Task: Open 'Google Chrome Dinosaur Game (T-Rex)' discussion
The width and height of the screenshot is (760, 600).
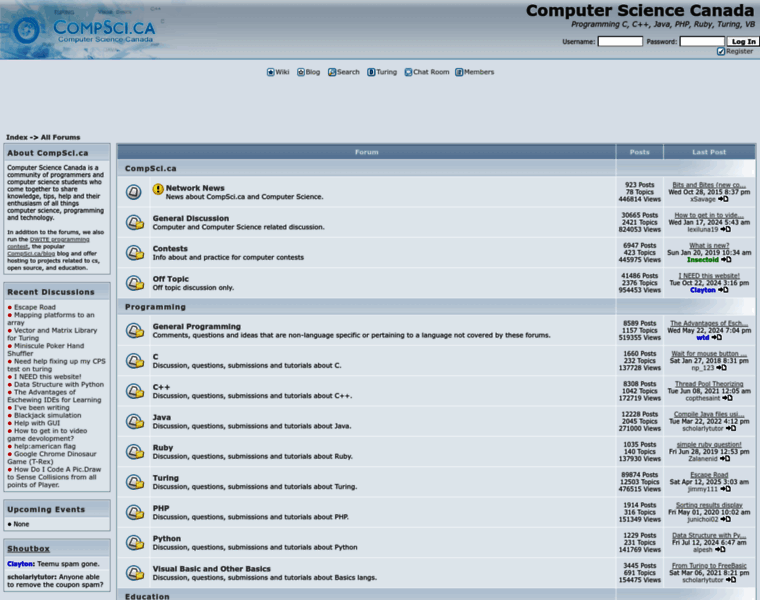Action: point(52,458)
